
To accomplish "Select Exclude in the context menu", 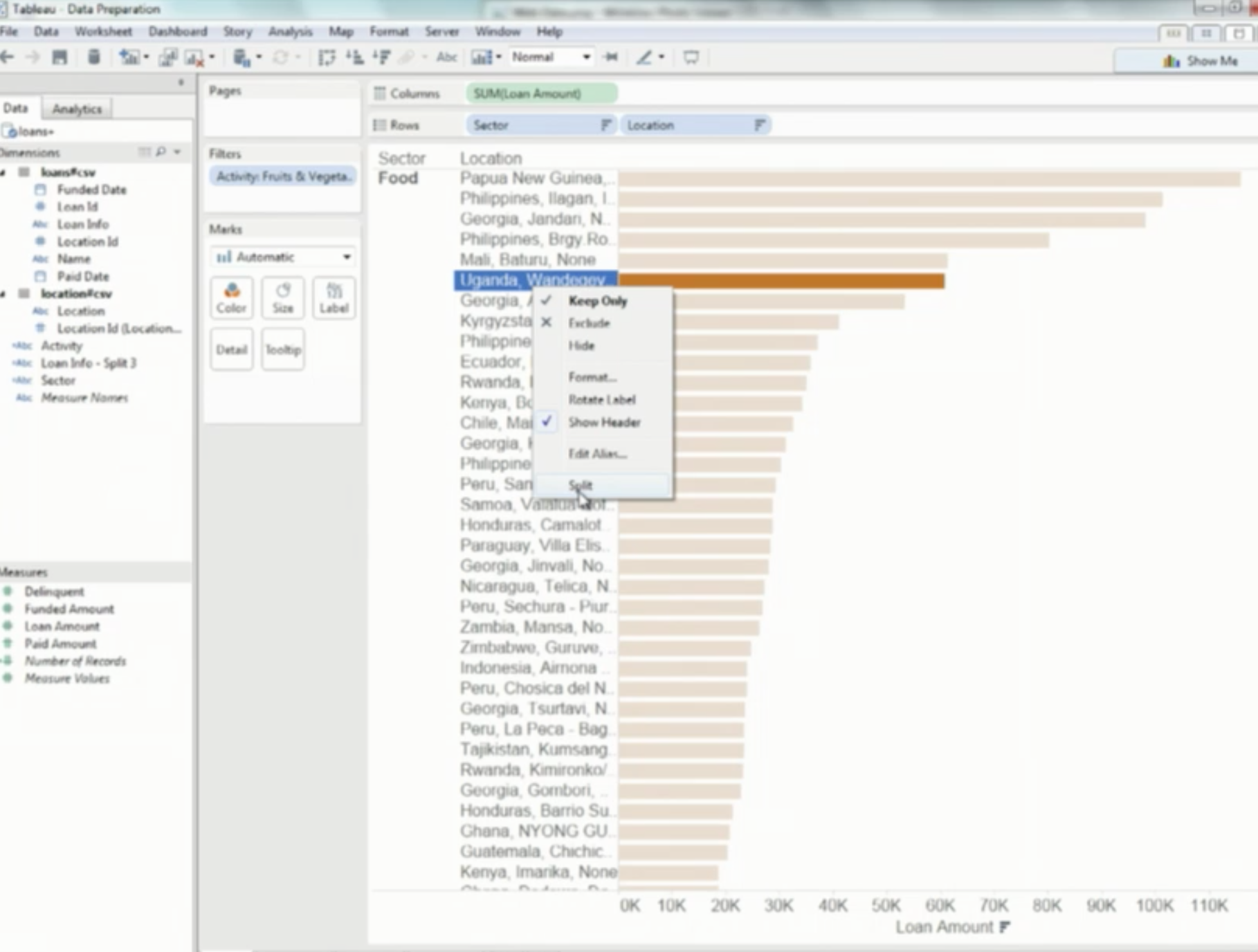I will (589, 323).
